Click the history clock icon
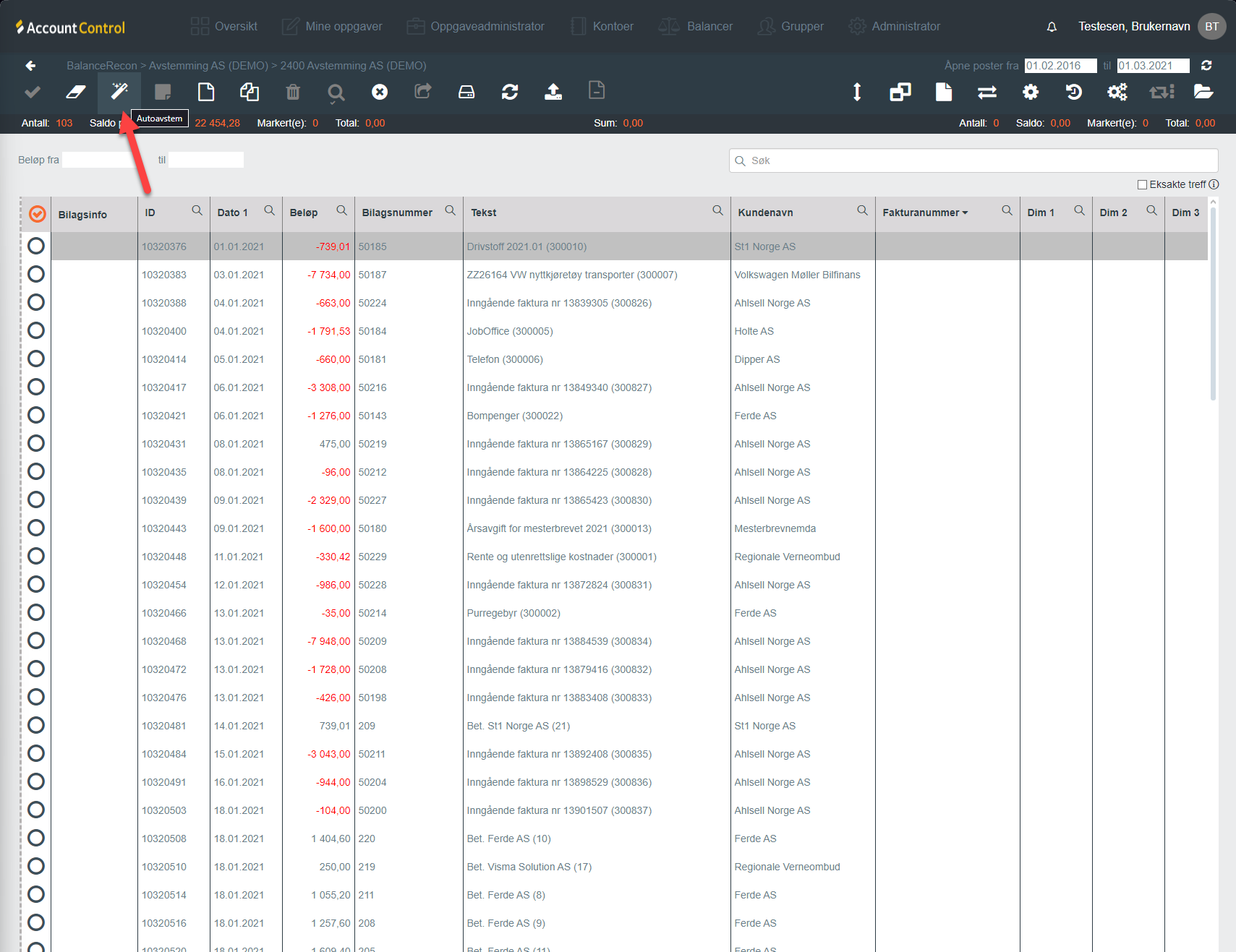This screenshot has width=1236, height=952. point(1074,92)
